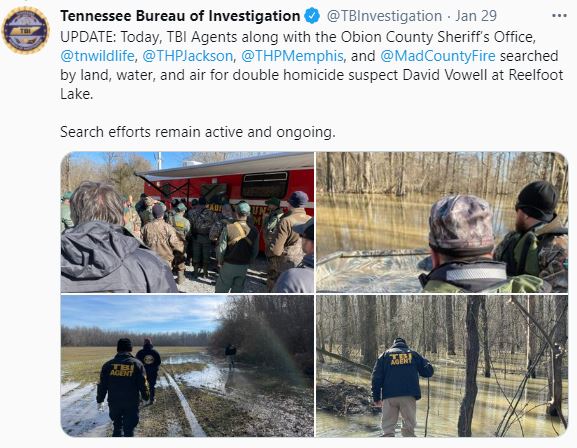Viewport: 577px width, 448px height.
Task: Follow the @MadCountyFire mention link
Action: 438,56
